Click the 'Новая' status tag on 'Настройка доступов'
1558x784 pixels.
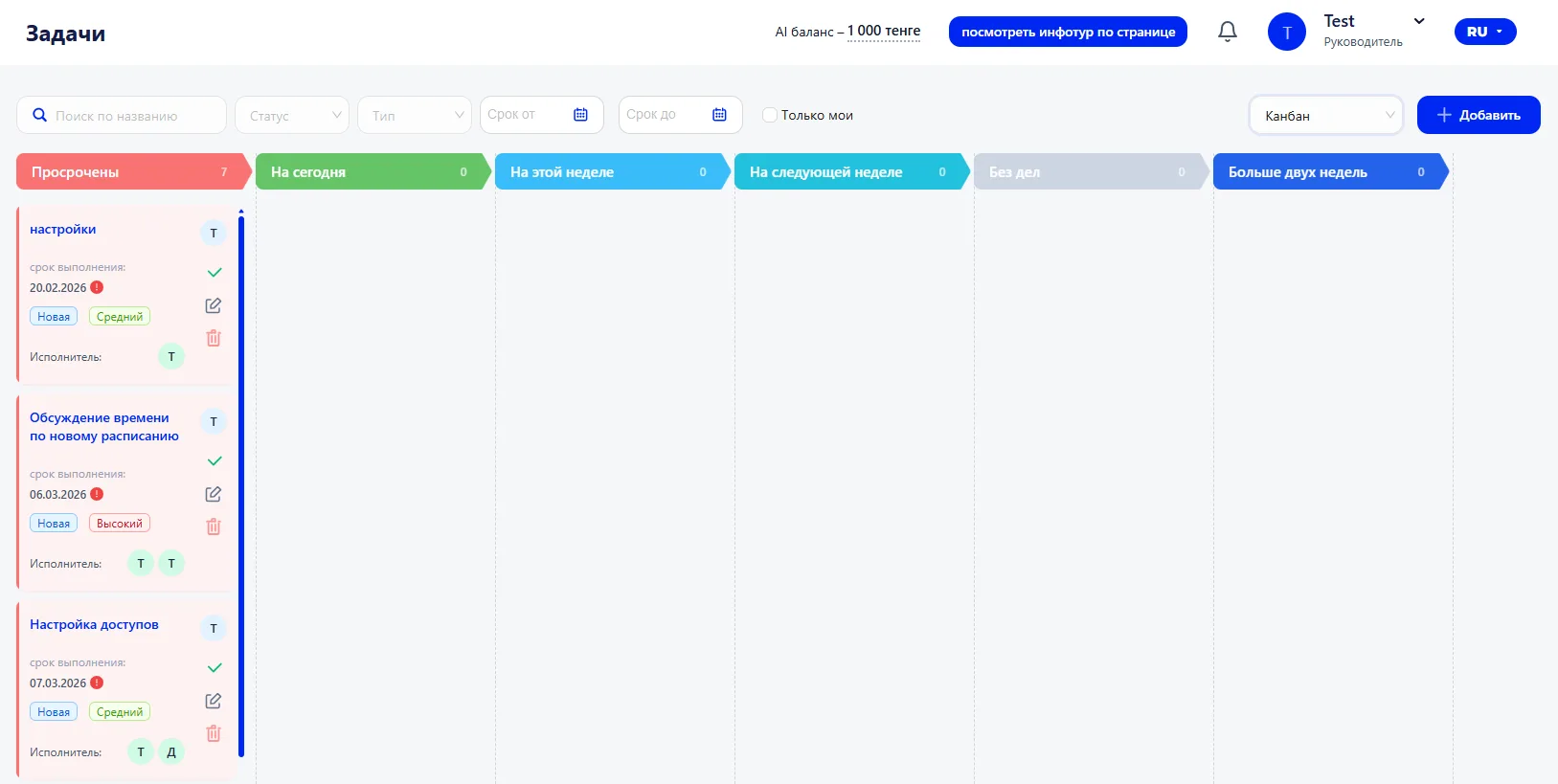tap(54, 712)
